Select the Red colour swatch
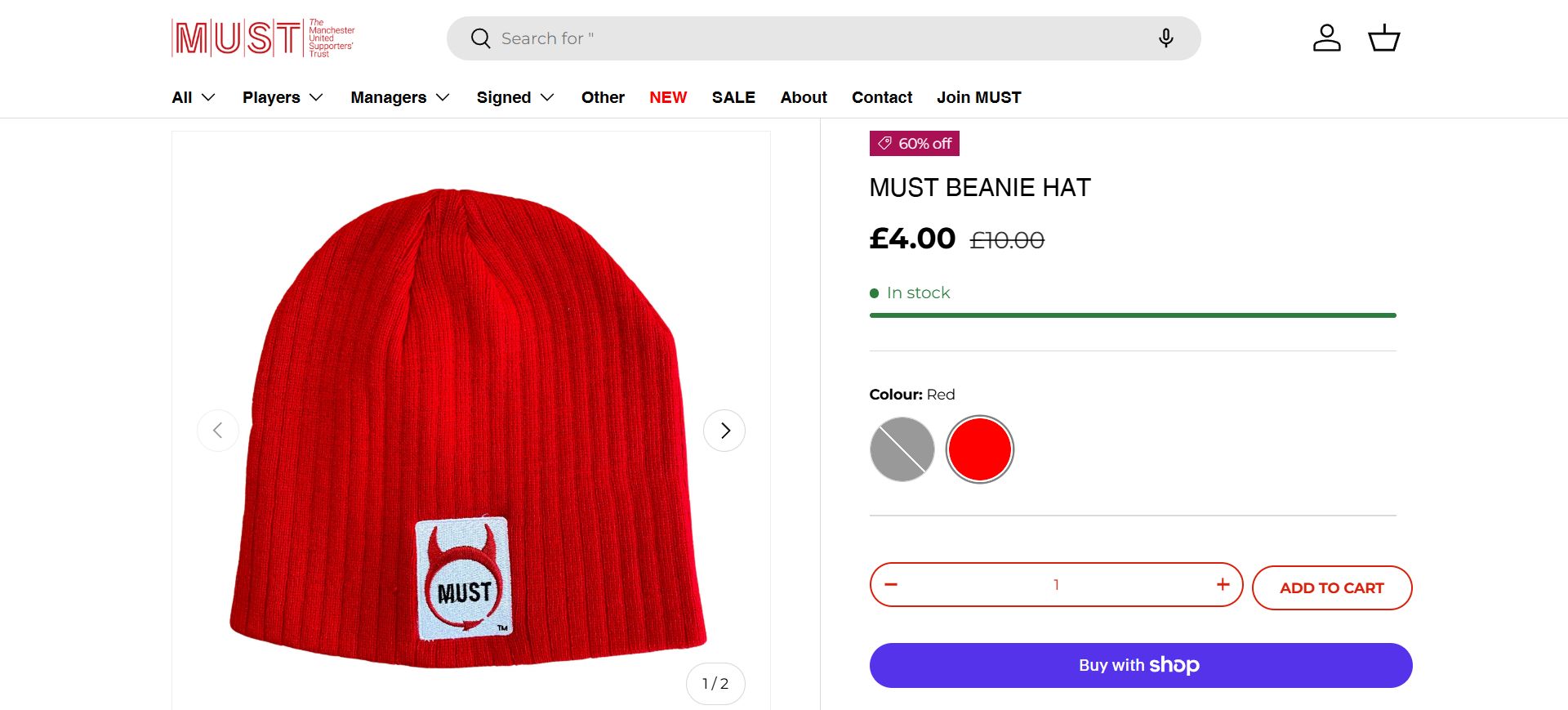 [x=979, y=449]
